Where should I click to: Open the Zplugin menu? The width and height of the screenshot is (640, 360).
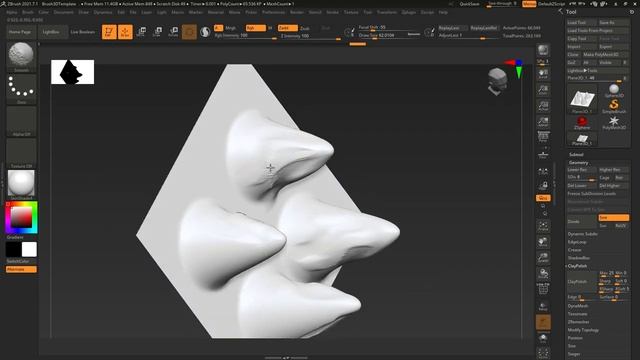tap(409, 12)
